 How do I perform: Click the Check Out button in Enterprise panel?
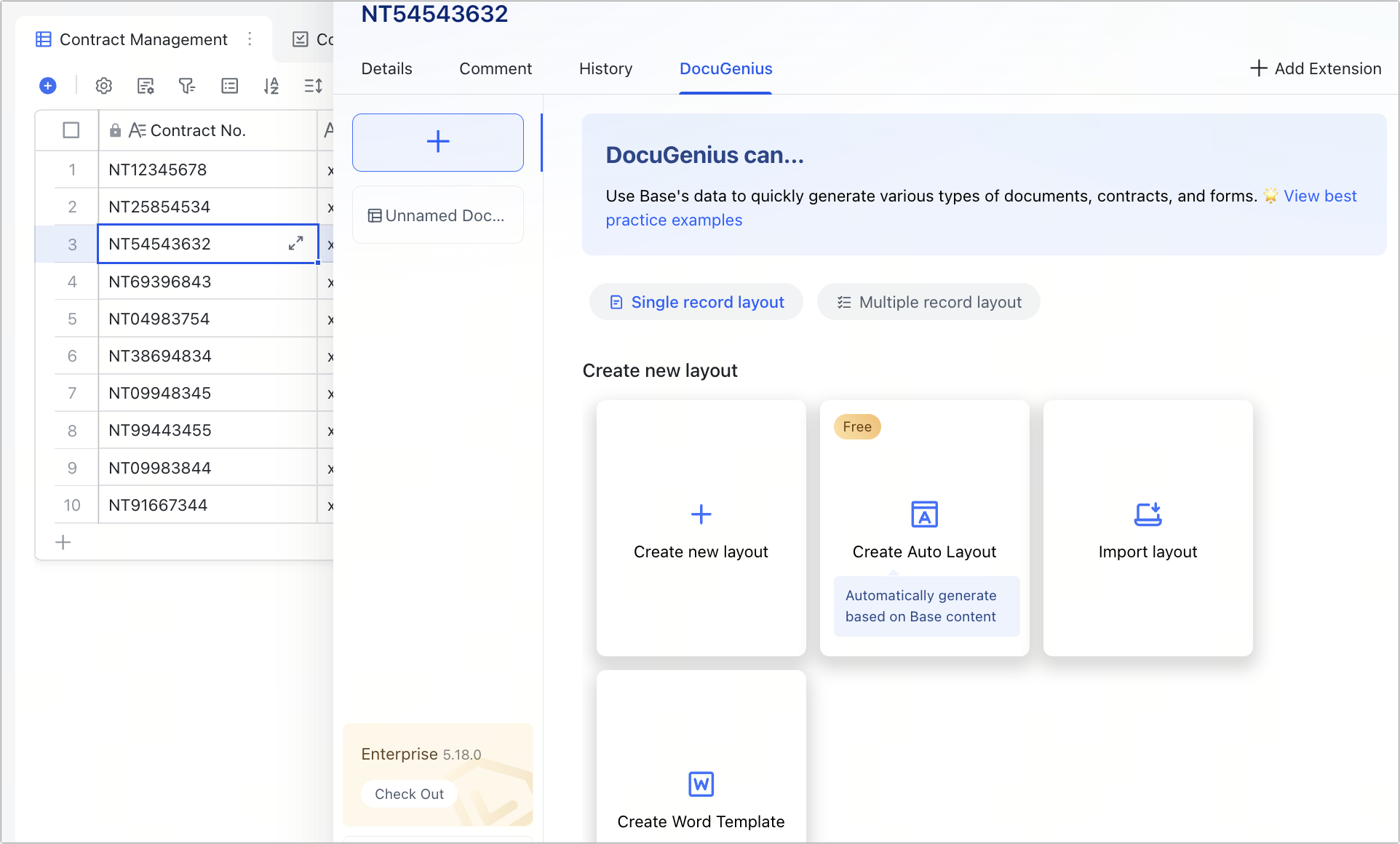tap(408, 794)
